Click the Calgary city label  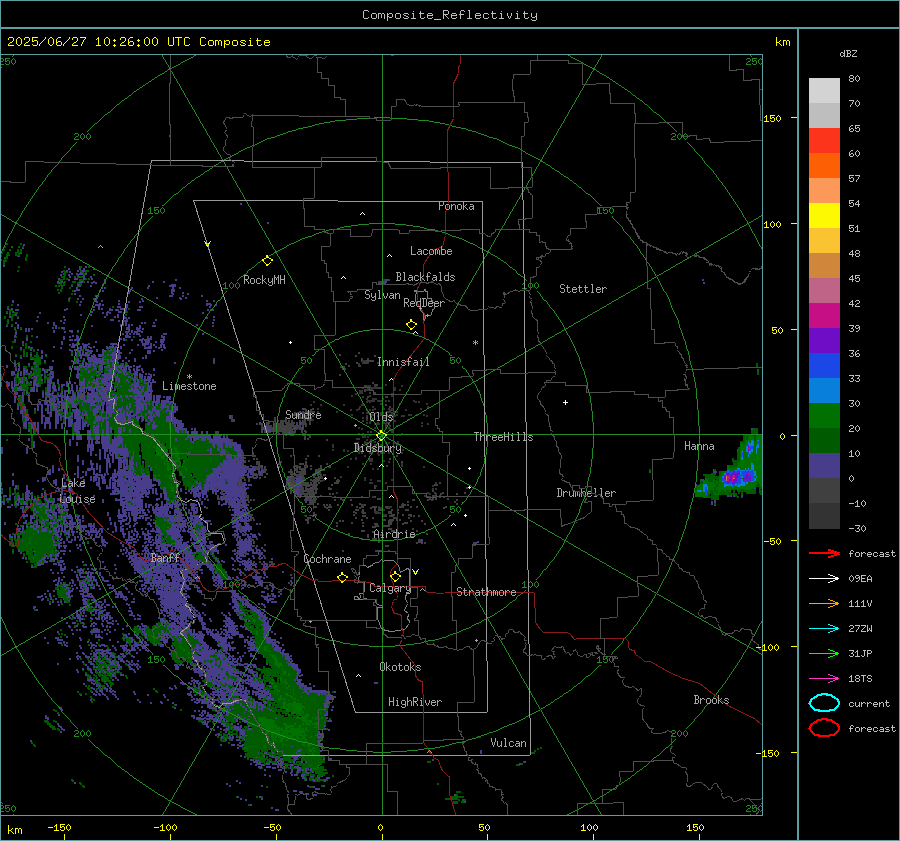point(390,588)
